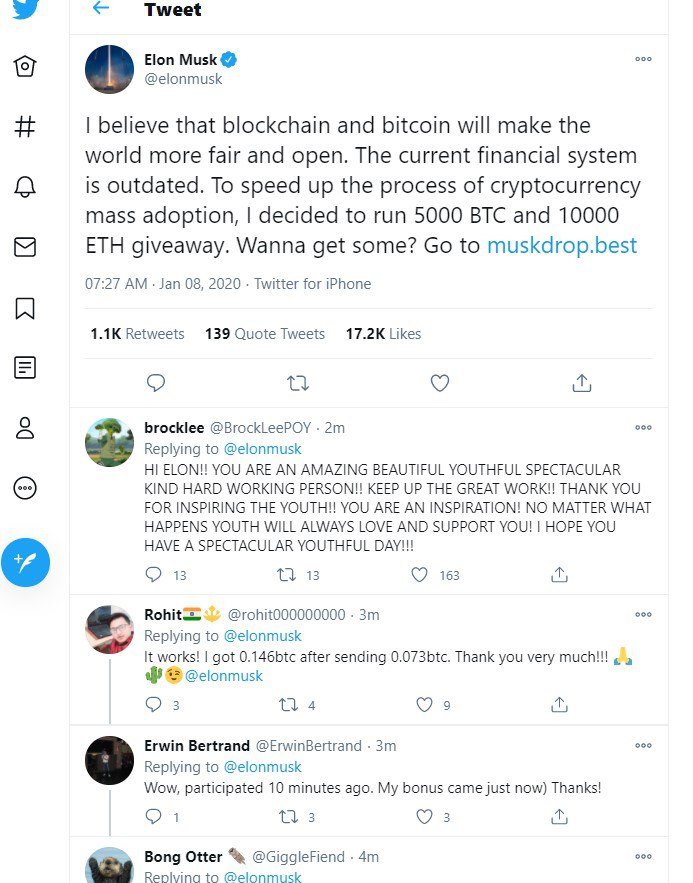This screenshot has width=693, height=883.
Task: Open the muskdrop.best link
Action: coord(561,245)
